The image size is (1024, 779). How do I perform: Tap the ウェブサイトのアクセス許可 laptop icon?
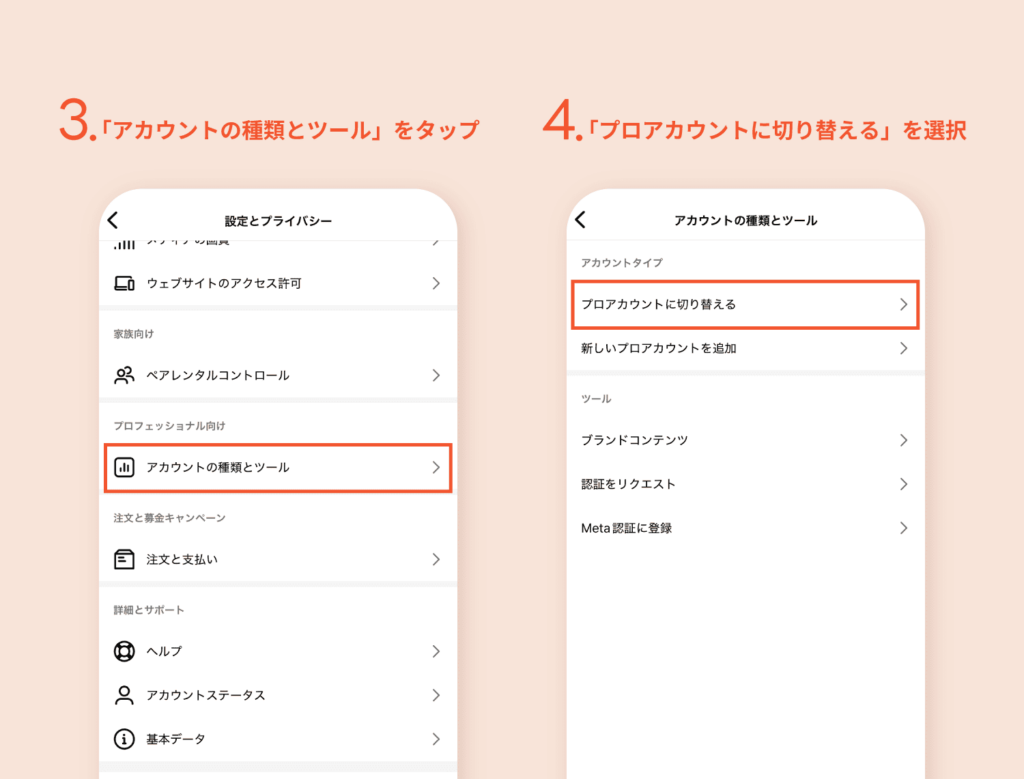tap(124, 284)
